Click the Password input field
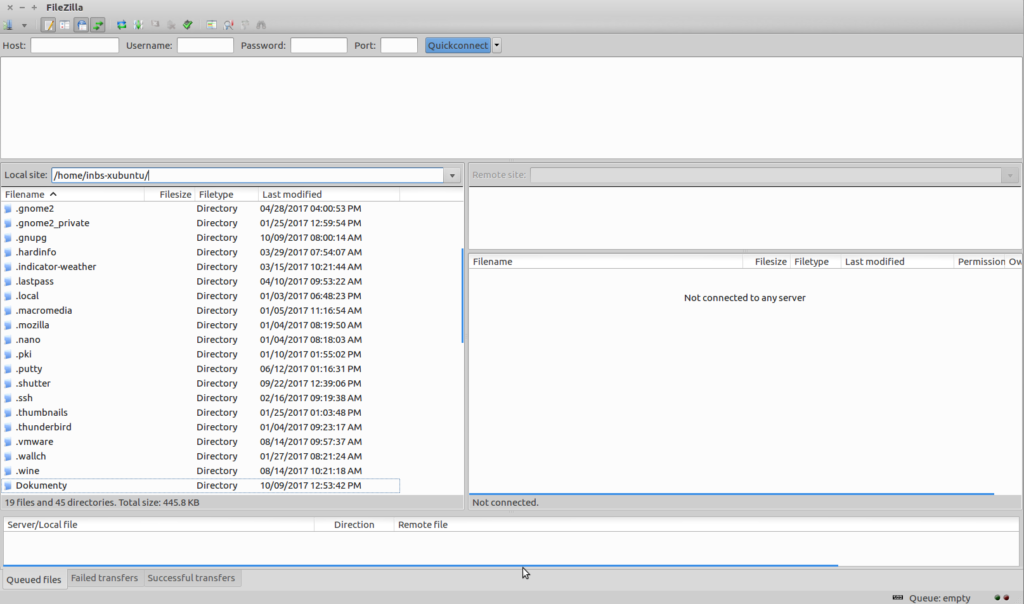The height and width of the screenshot is (604, 1024). pyautogui.click(x=319, y=45)
